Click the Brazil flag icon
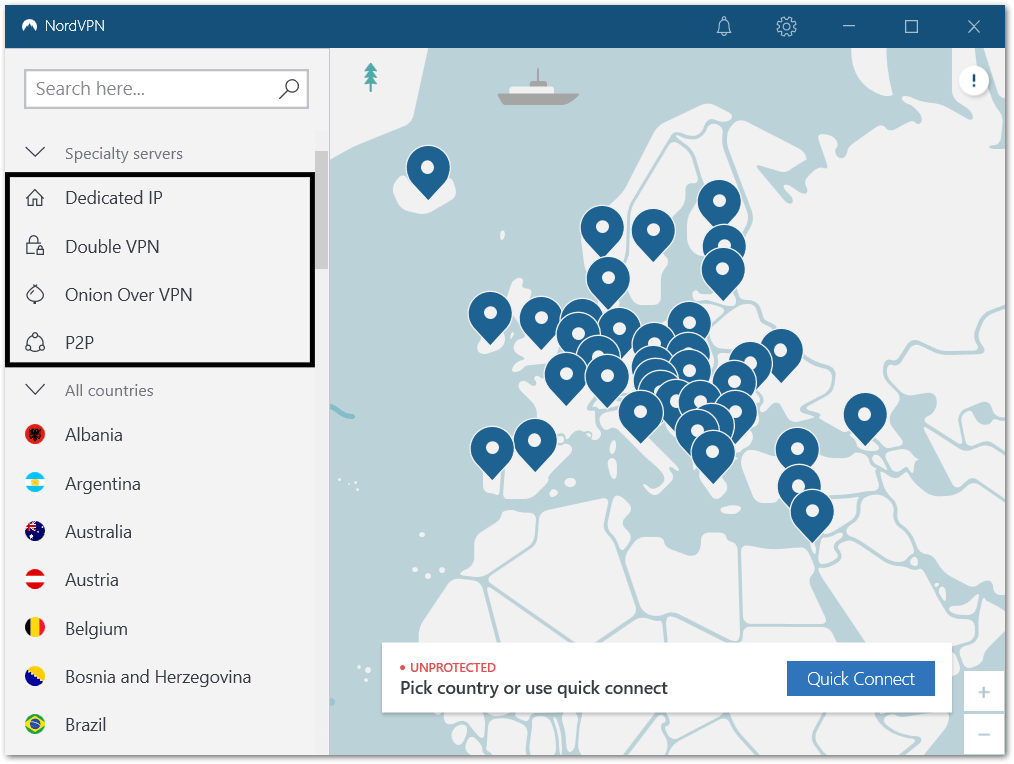This screenshot has width=1014, height=764. (x=35, y=724)
